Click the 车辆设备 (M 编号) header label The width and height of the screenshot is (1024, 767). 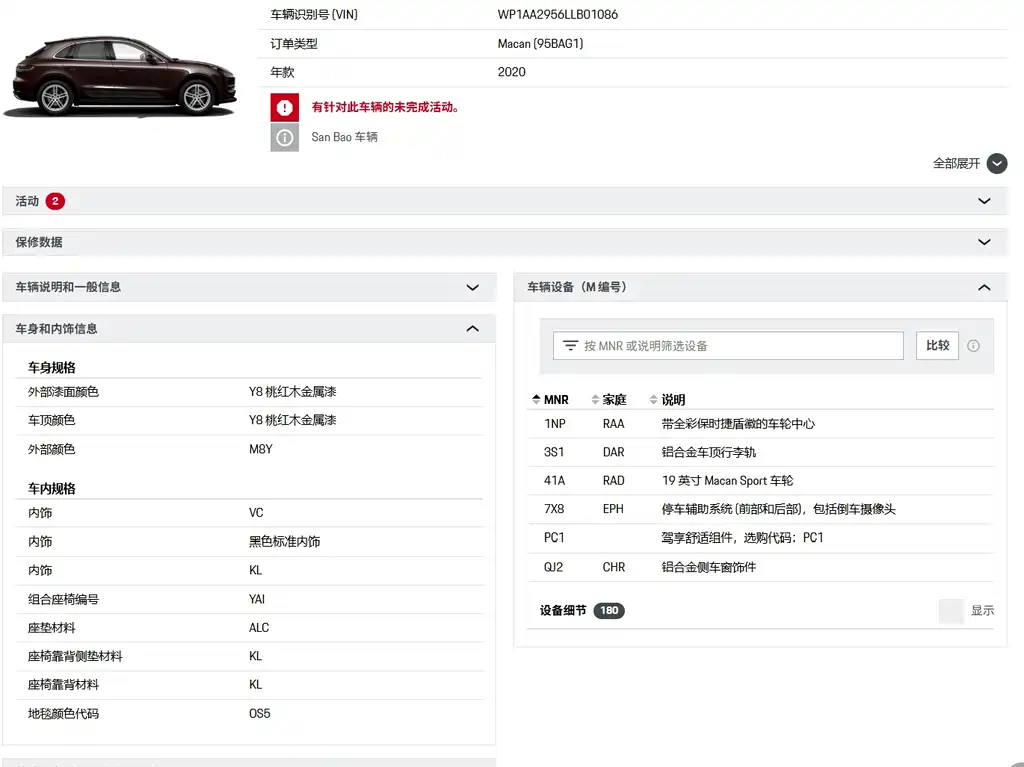pyautogui.click(x=577, y=287)
